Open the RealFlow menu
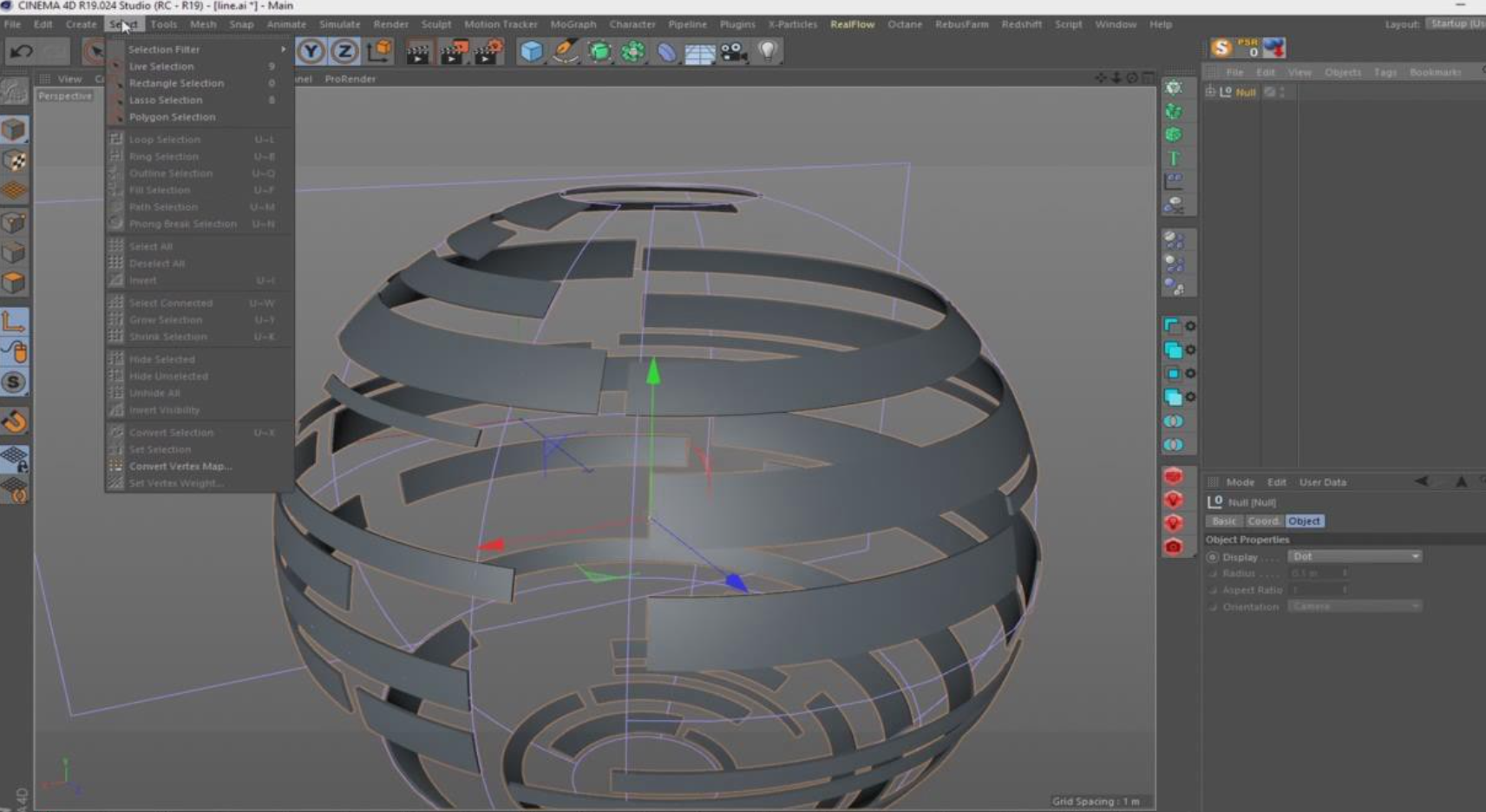This screenshot has height=812, width=1486. (852, 24)
